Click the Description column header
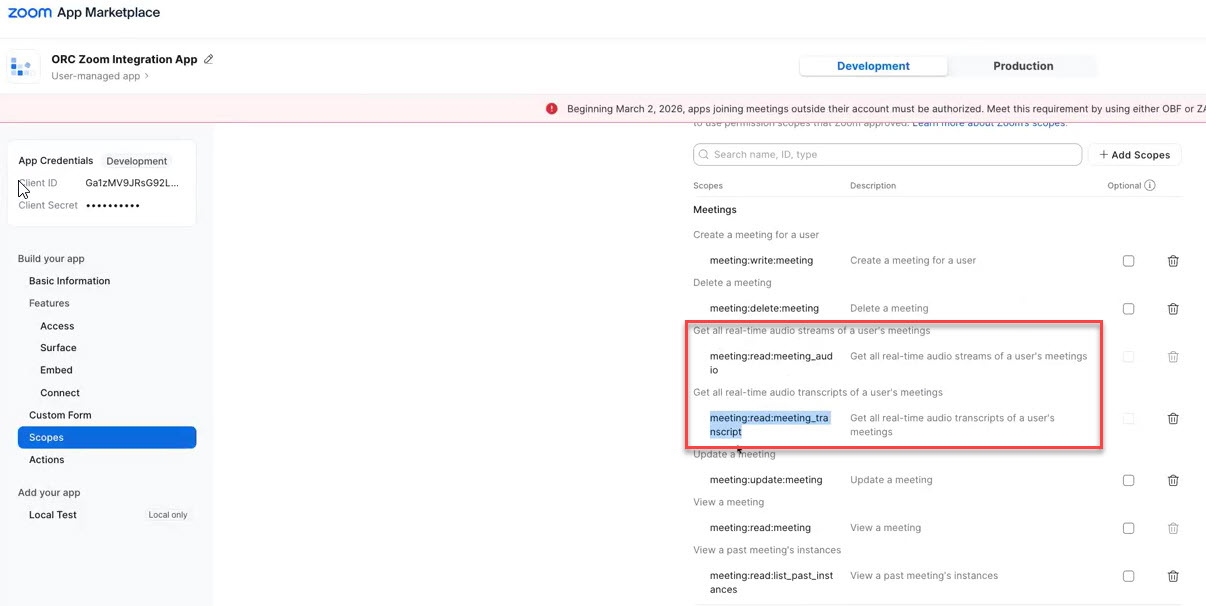The image size is (1206, 606). coord(873,186)
